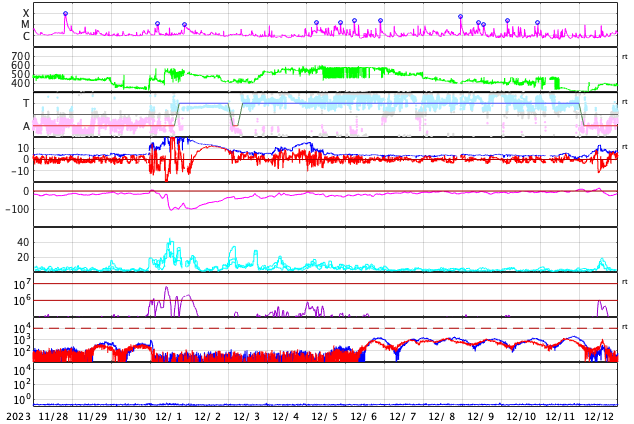Click the 10^3 label on electron flux panel
The image size is (634, 424).
coord(21,340)
